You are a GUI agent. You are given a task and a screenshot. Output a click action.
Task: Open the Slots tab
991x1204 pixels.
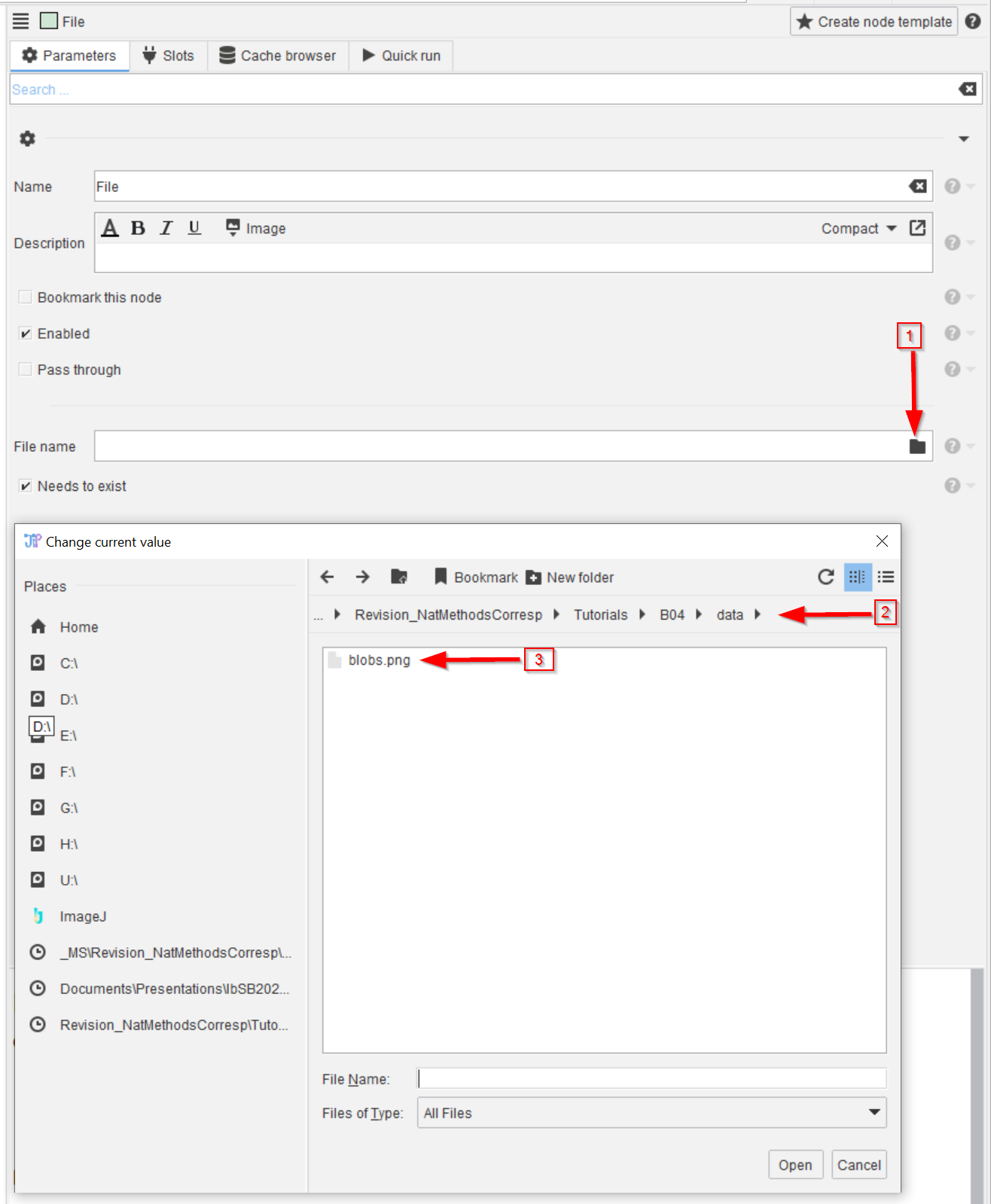coord(169,56)
